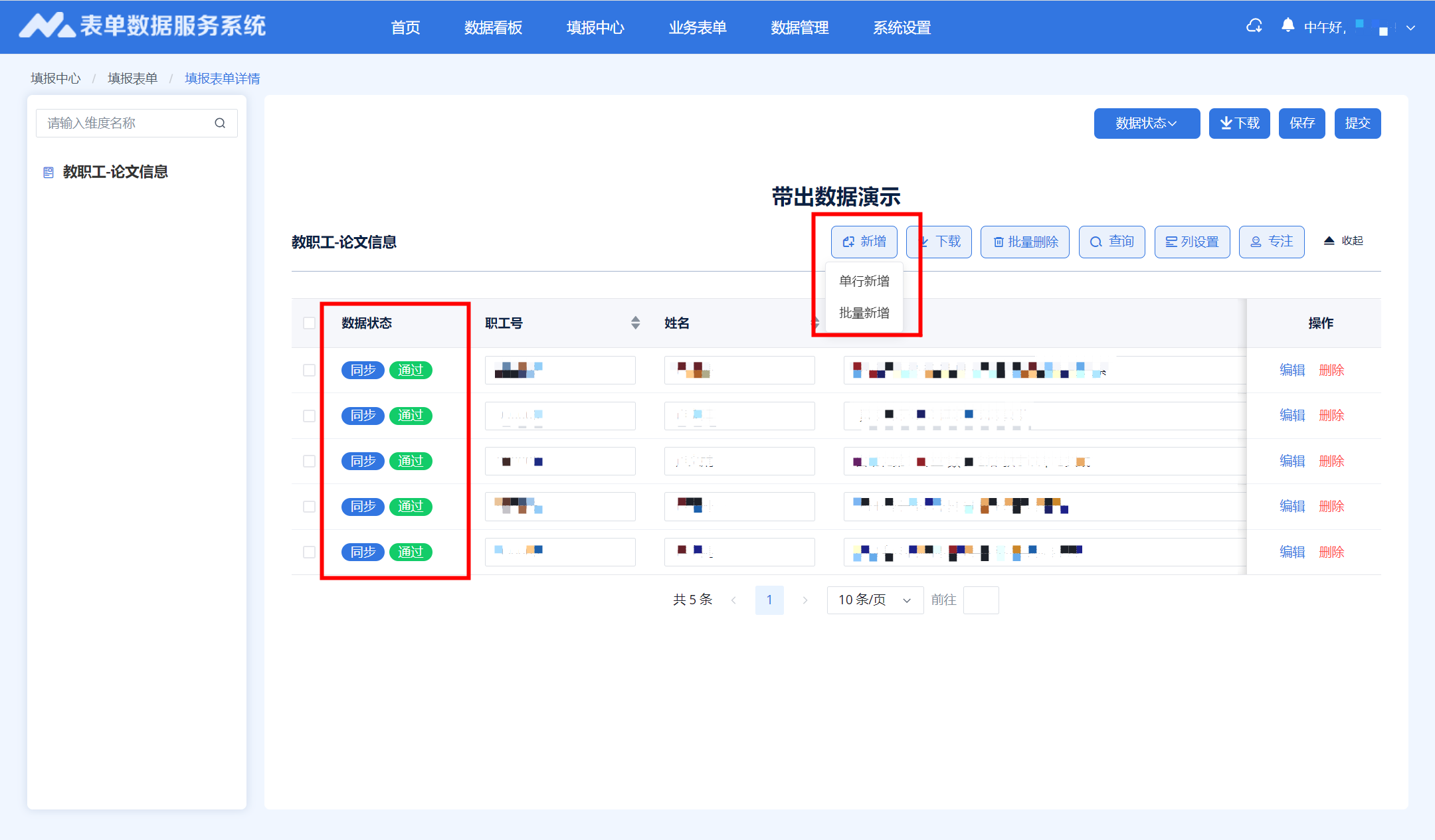
Task: Click the 保存 button
Action: (x=1302, y=124)
